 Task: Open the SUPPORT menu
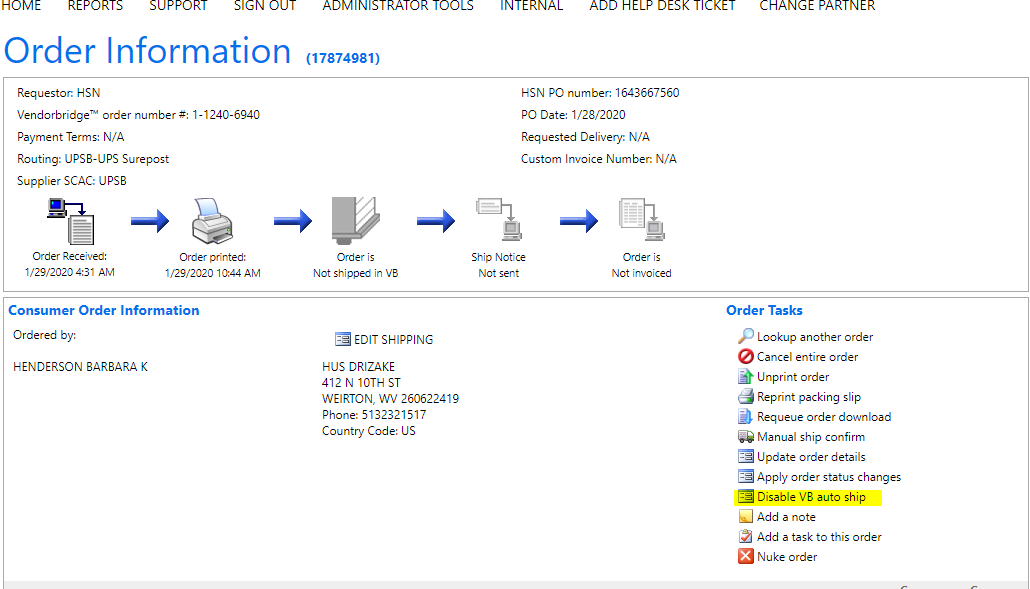coord(178,5)
